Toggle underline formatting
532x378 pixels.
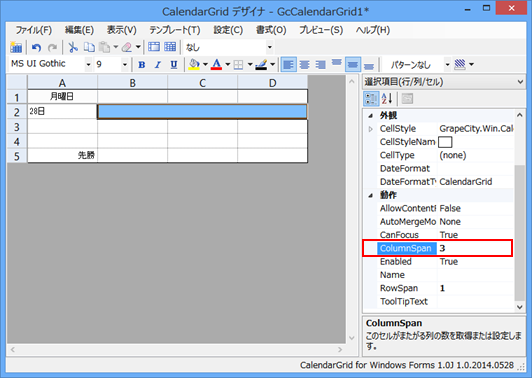click(x=174, y=64)
